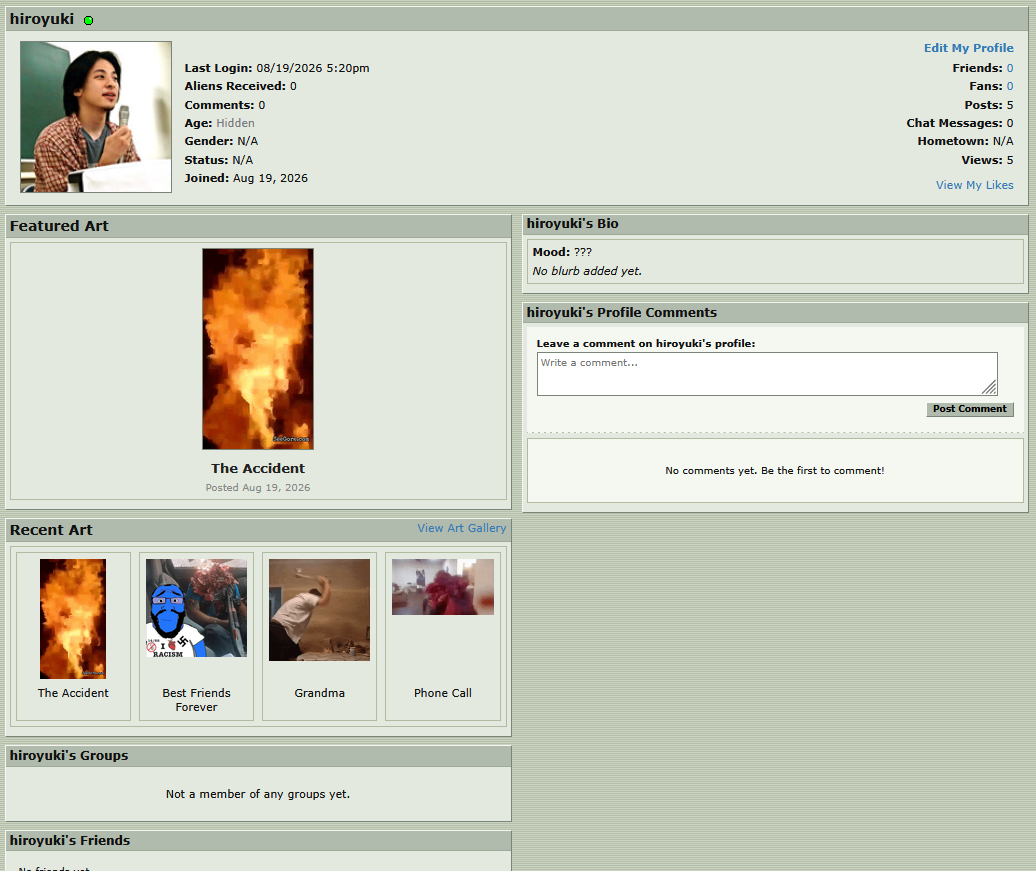Click the Aliens Received: 0 stat

tap(240, 86)
